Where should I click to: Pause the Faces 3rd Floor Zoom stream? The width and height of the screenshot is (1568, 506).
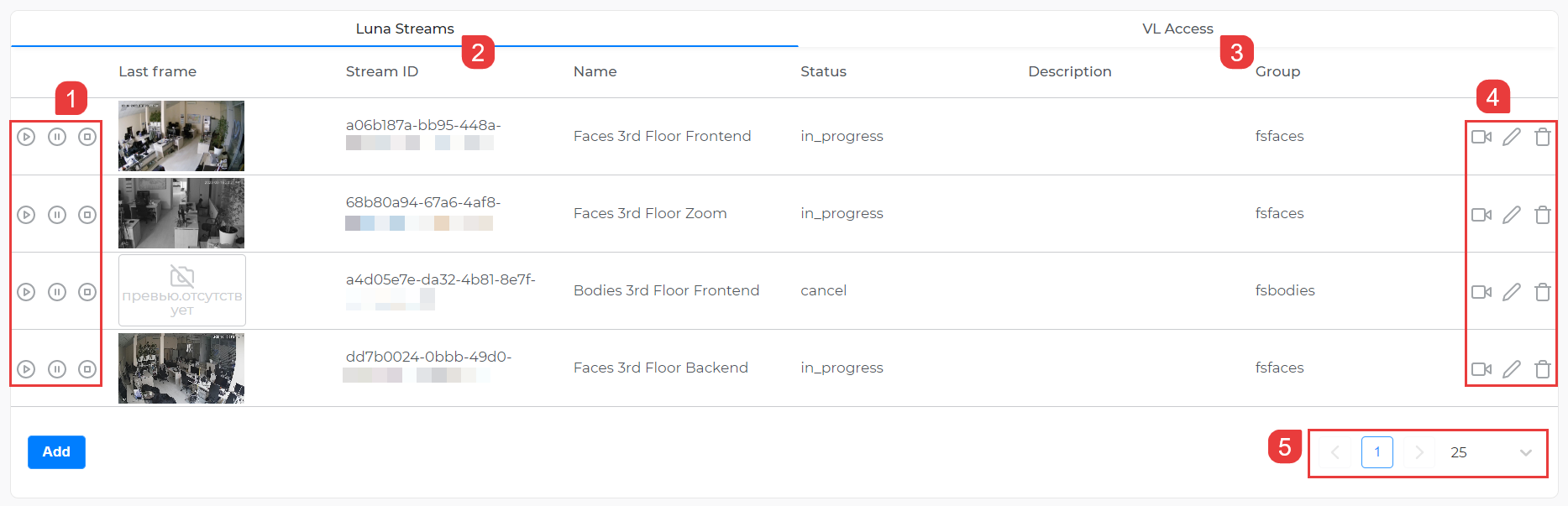[x=57, y=215]
